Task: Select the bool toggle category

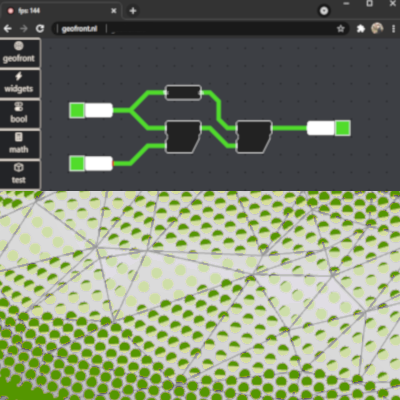Action: click(x=20, y=114)
